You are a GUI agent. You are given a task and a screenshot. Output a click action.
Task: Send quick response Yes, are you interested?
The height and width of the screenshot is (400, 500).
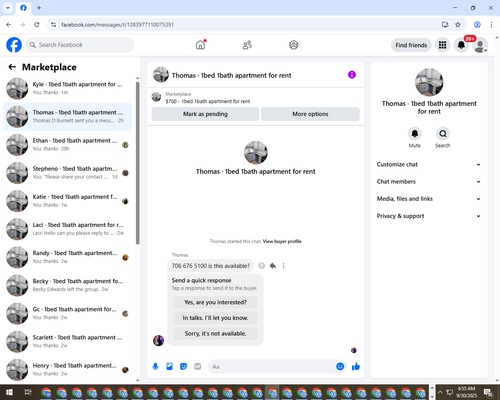[x=215, y=302]
